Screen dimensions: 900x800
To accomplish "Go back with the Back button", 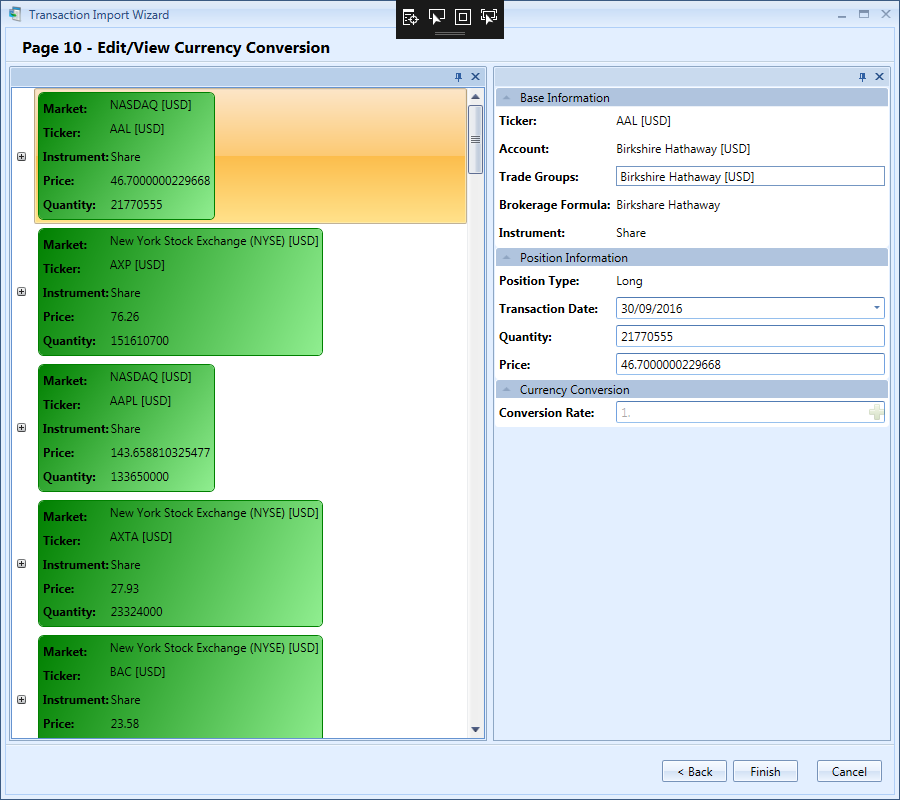I will 695,772.
